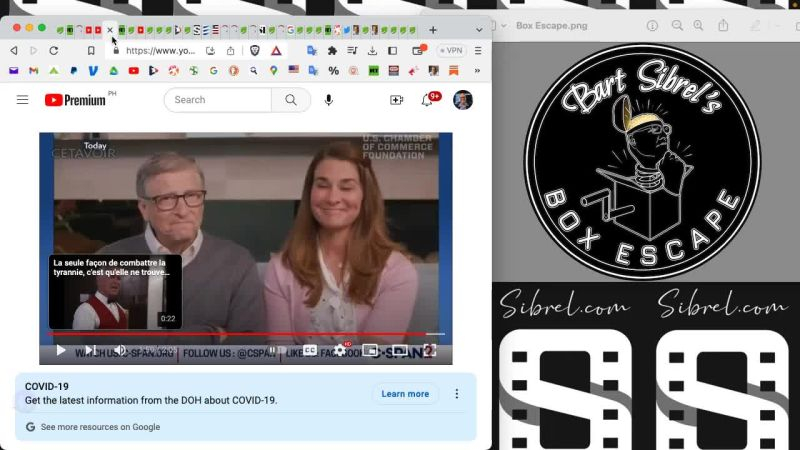Reload the page with the refresh icon

tap(53, 50)
